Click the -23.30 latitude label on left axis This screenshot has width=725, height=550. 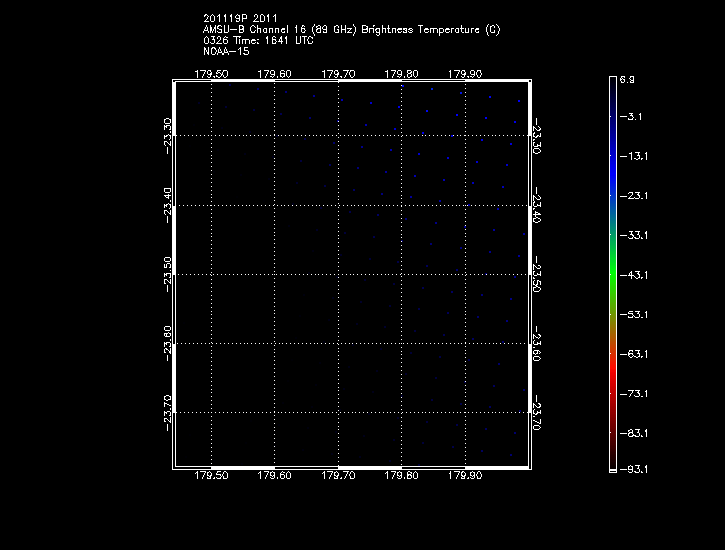168,133
